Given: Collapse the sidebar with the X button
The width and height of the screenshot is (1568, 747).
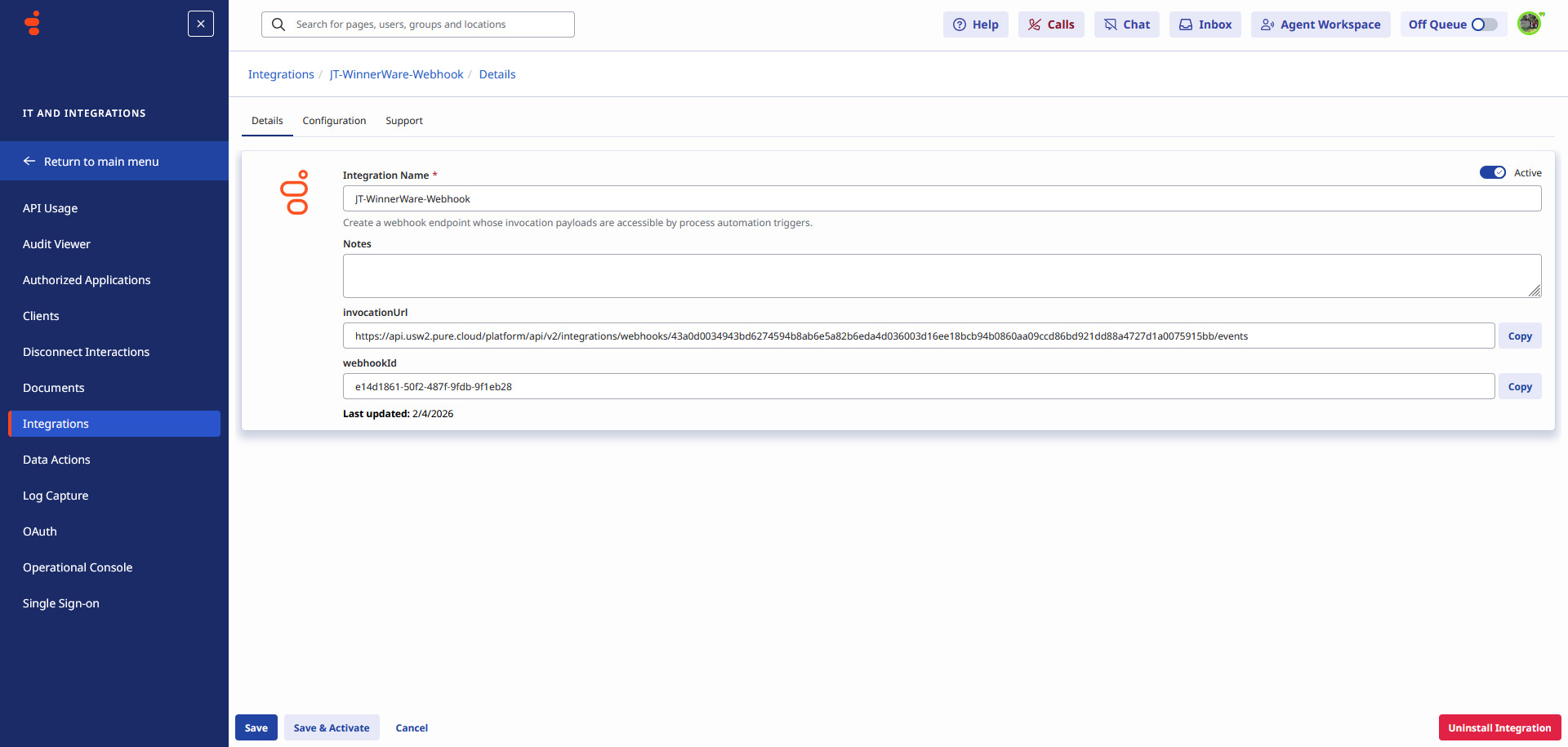Looking at the screenshot, I should coord(200,24).
